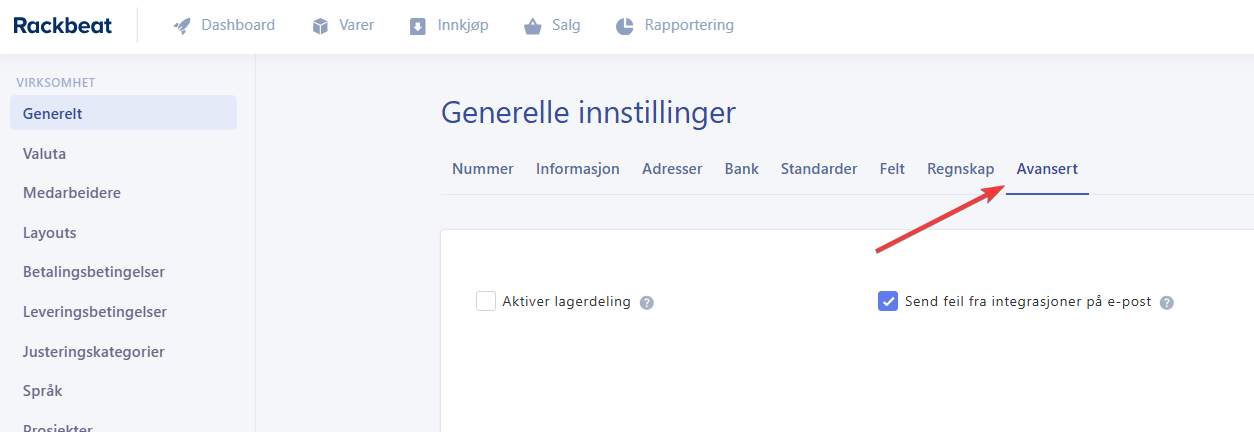Select the Avansert tab
The height and width of the screenshot is (432, 1254).
point(1047,169)
